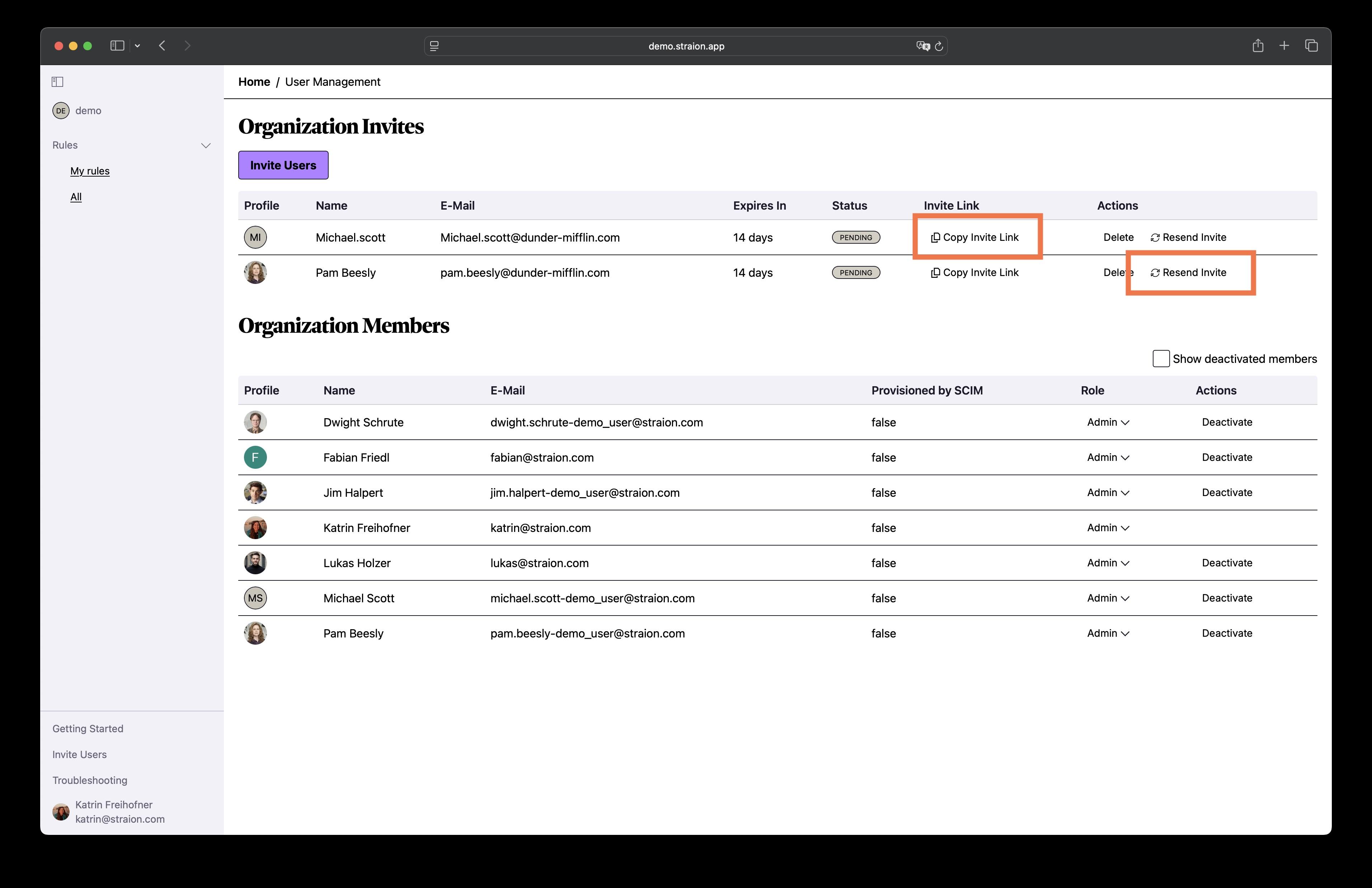Open role dropdown for Jim Halpert
Image resolution: width=1372 pixels, height=888 pixels.
[x=1108, y=492]
